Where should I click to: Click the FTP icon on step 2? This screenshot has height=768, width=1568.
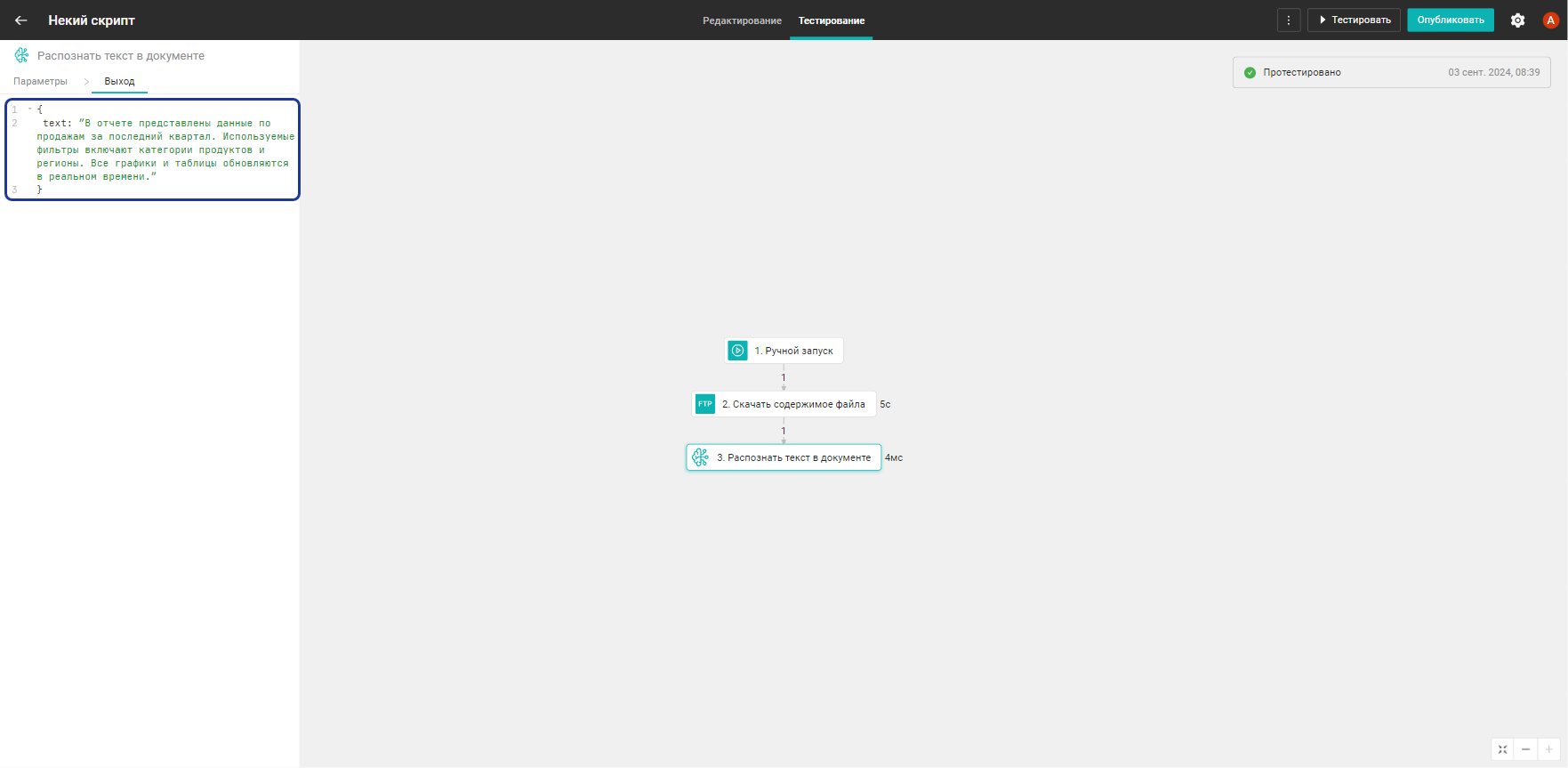pyautogui.click(x=705, y=404)
